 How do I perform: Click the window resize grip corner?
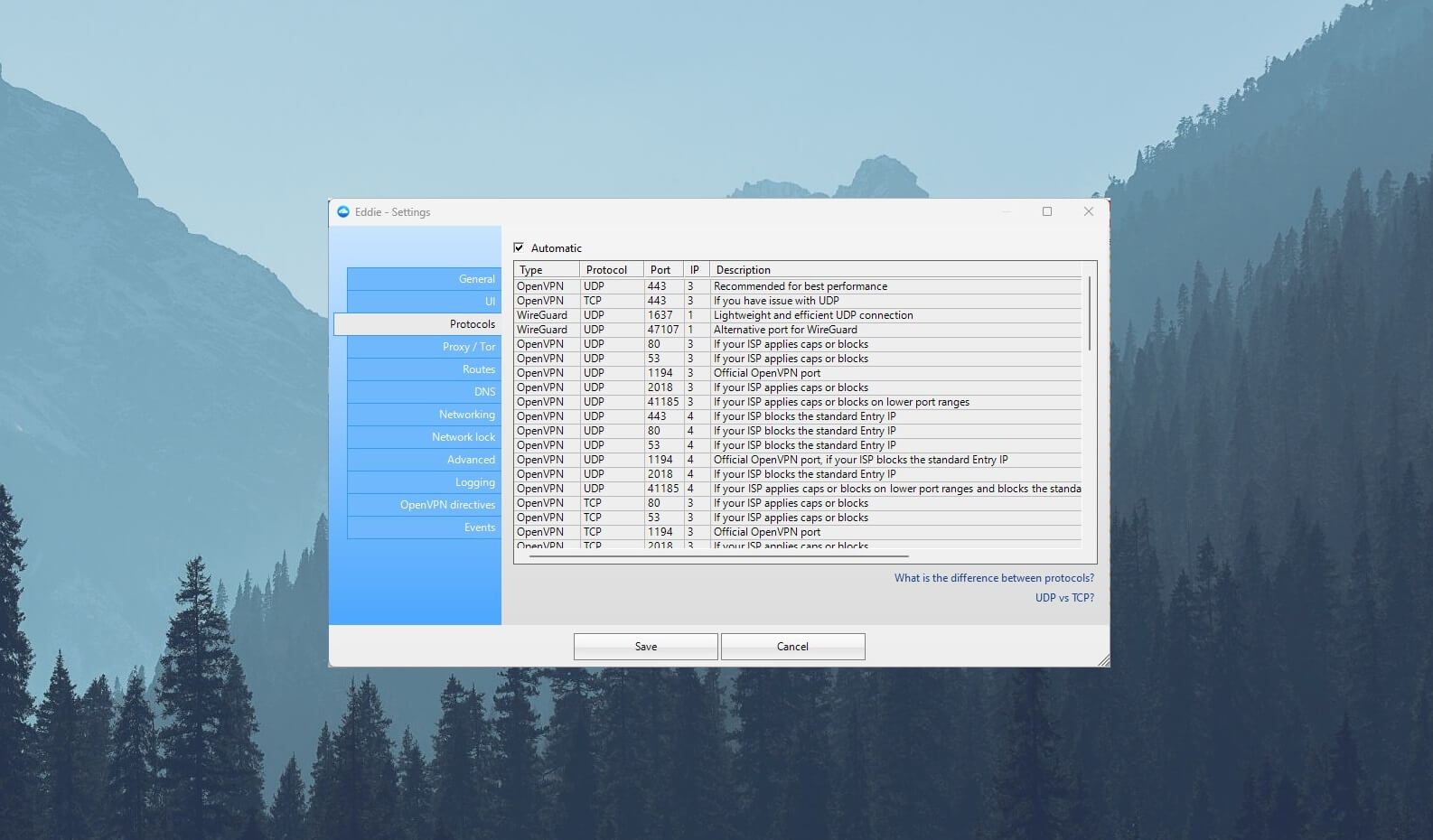coord(1103,660)
